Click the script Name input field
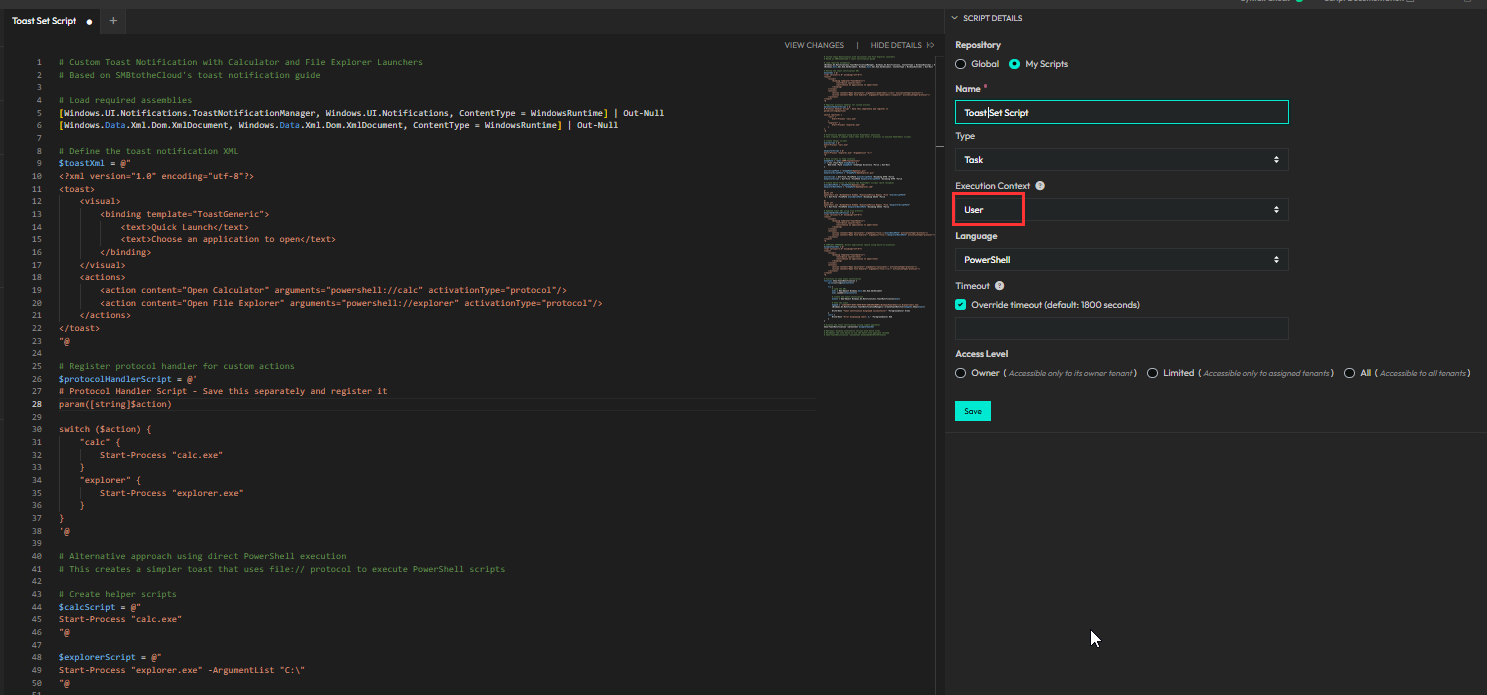The width and height of the screenshot is (1487, 695). click(x=1121, y=113)
